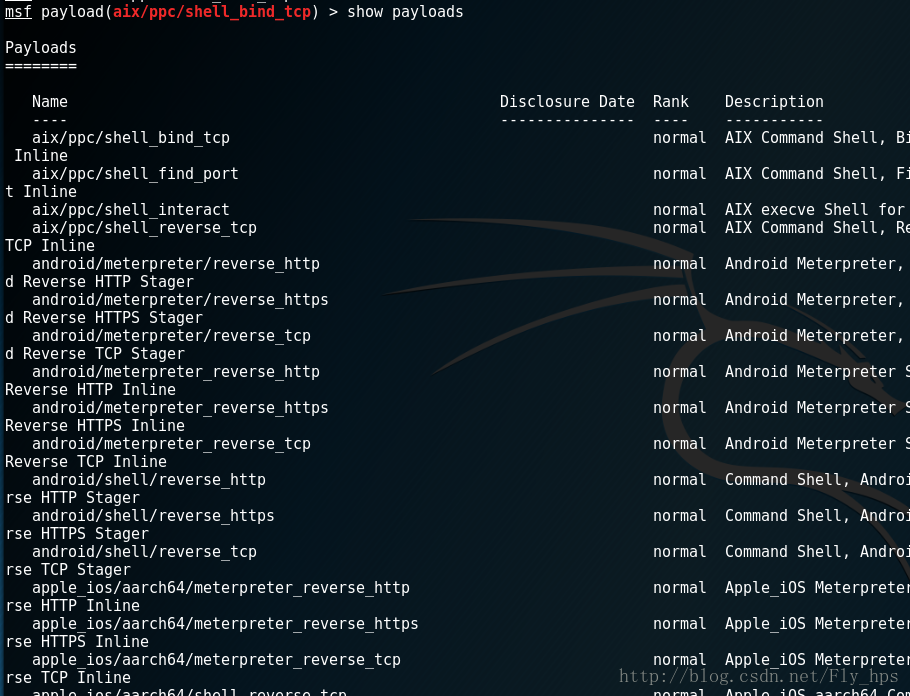The height and width of the screenshot is (696, 910).
Task: Click the wrapped 'd Reverse HTTP Stager' line
Action: pos(99,282)
